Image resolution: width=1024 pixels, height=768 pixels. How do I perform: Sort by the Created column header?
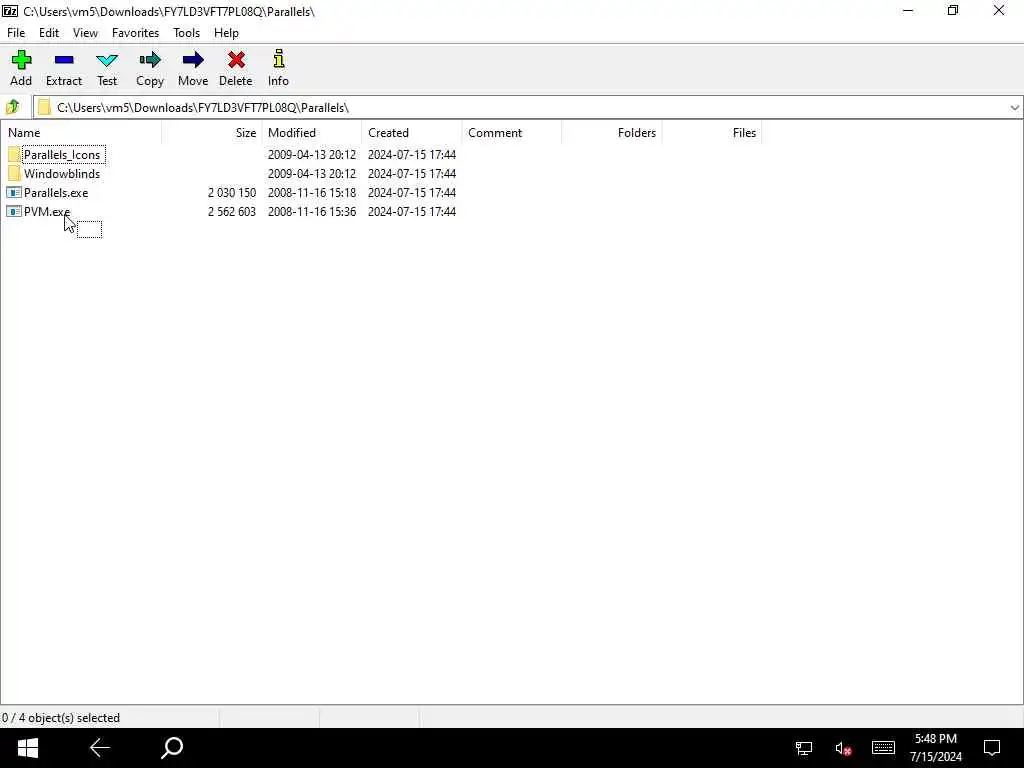pyautogui.click(x=411, y=133)
